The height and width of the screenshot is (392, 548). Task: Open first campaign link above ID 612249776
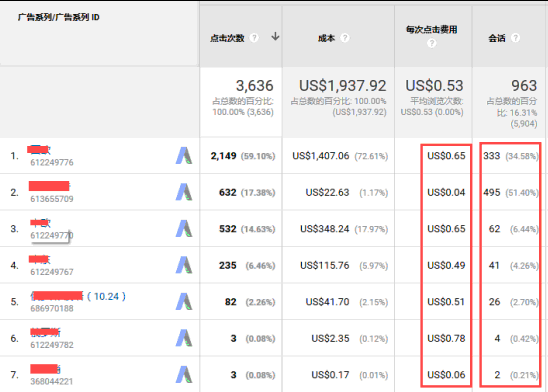tap(39, 150)
